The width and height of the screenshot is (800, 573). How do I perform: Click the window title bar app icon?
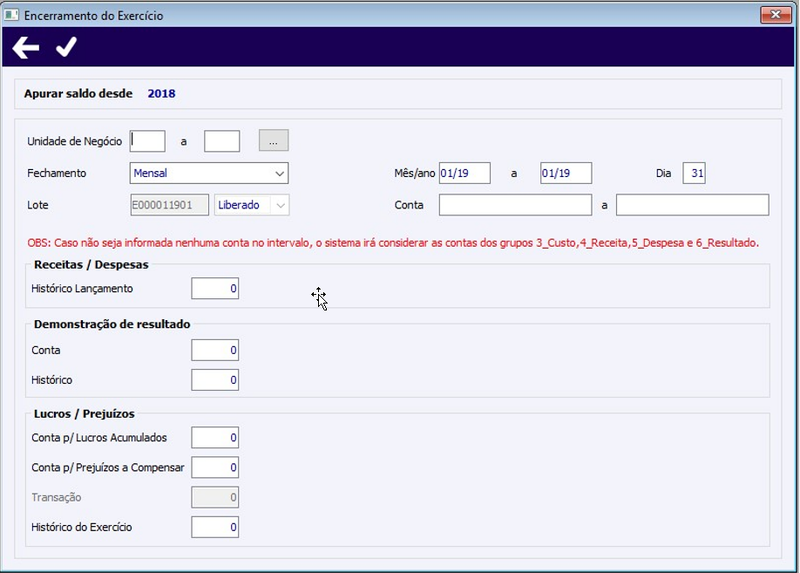[x=11, y=15]
